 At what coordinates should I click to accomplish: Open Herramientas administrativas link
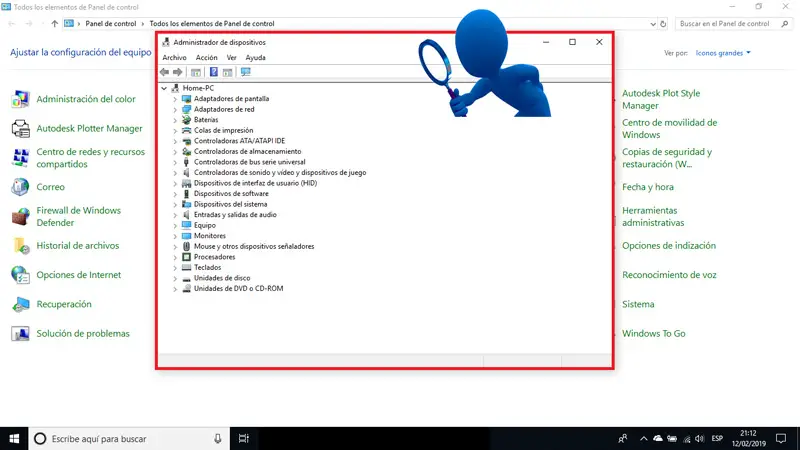(653, 216)
